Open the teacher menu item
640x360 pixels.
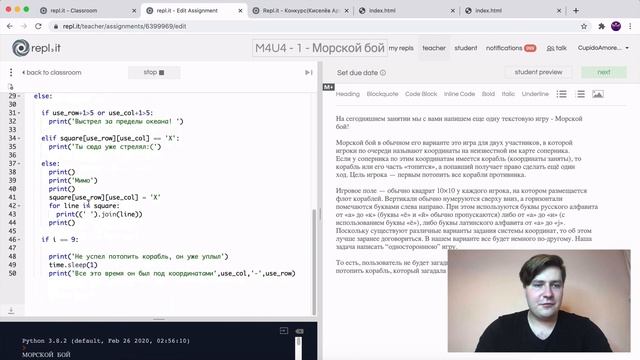[x=434, y=48]
